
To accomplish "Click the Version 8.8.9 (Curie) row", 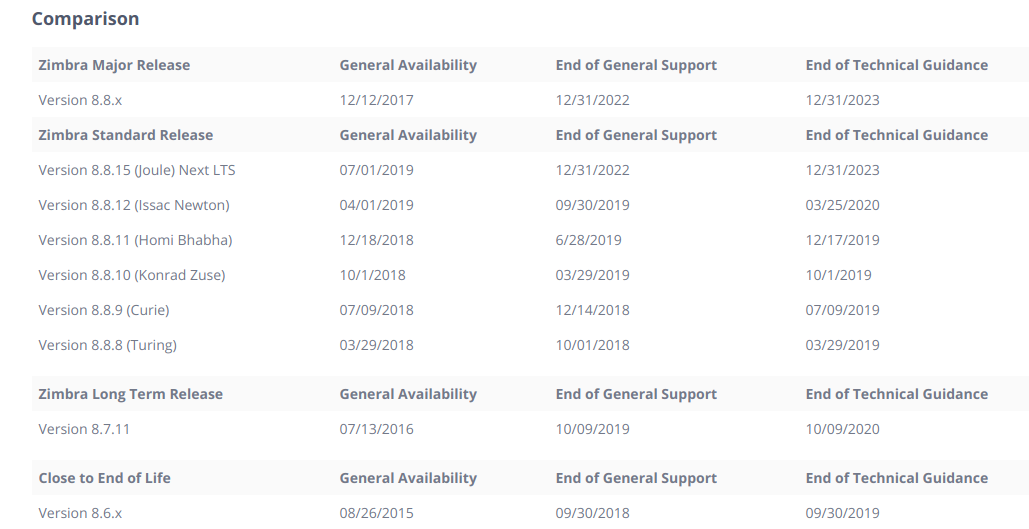I will (x=530, y=310).
